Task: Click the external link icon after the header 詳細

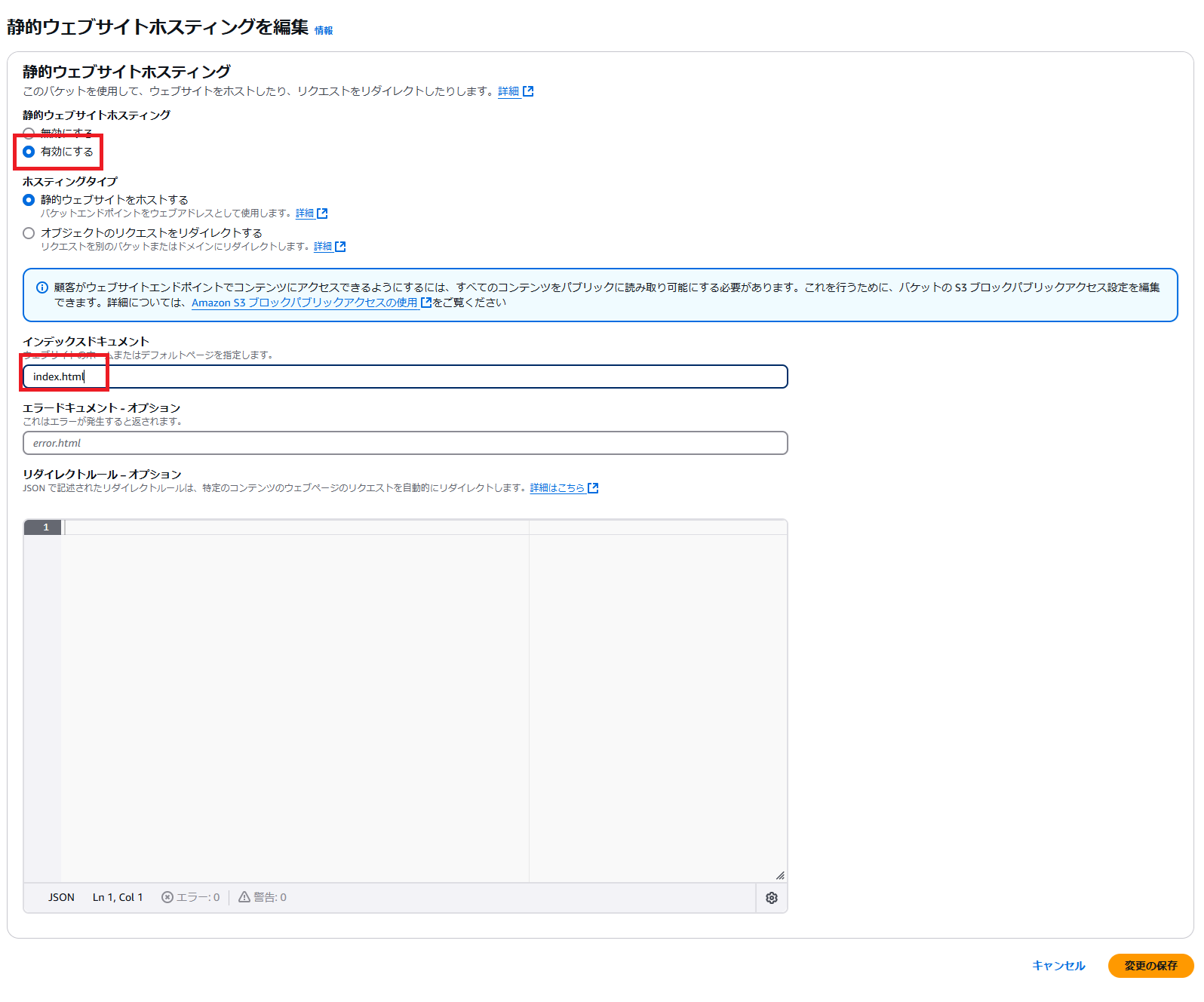Action: pyautogui.click(x=528, y=91)
